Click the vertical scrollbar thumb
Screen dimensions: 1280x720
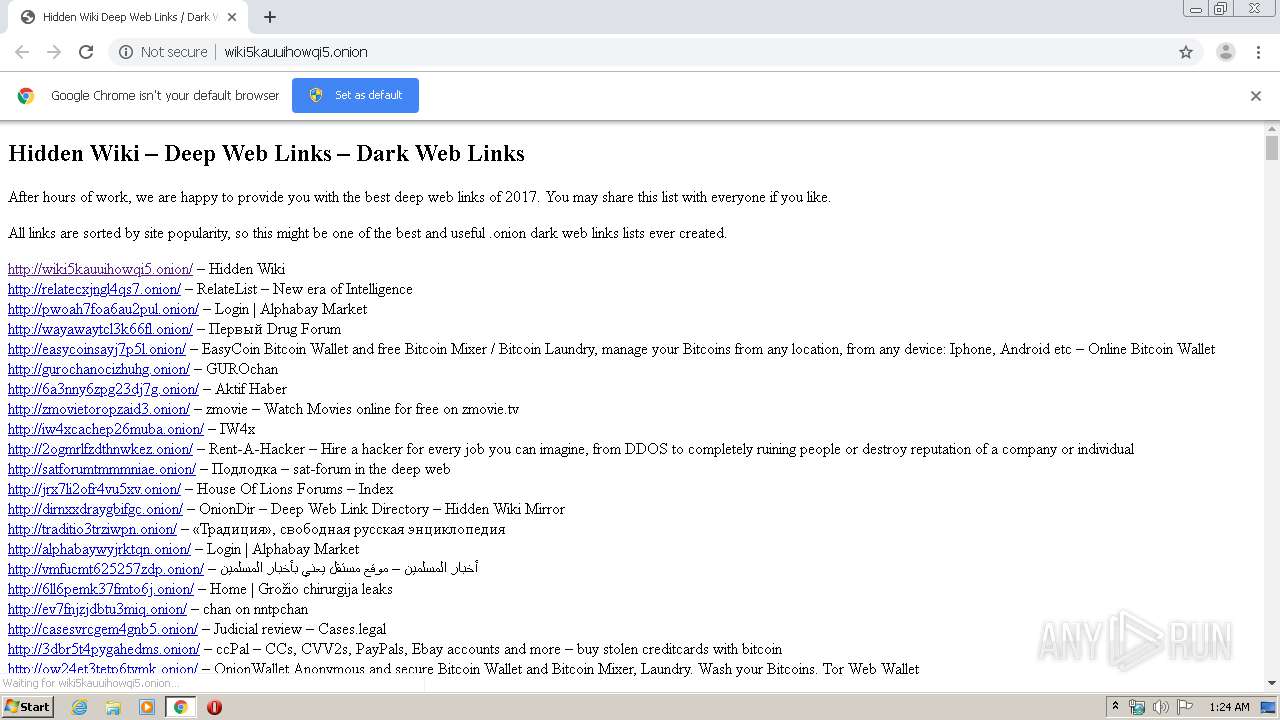[x=1272, y=148]
